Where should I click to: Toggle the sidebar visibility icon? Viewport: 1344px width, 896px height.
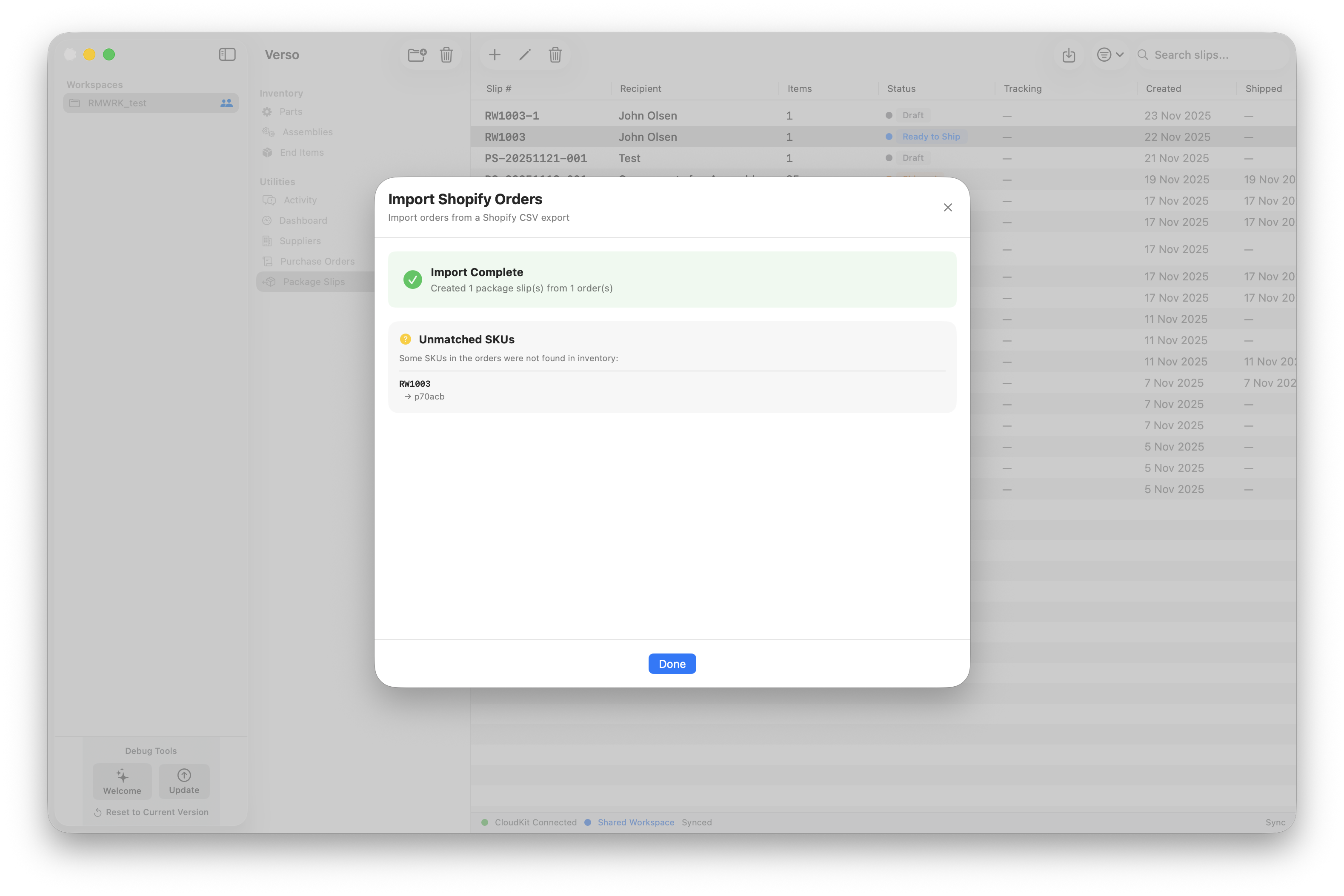227,55
